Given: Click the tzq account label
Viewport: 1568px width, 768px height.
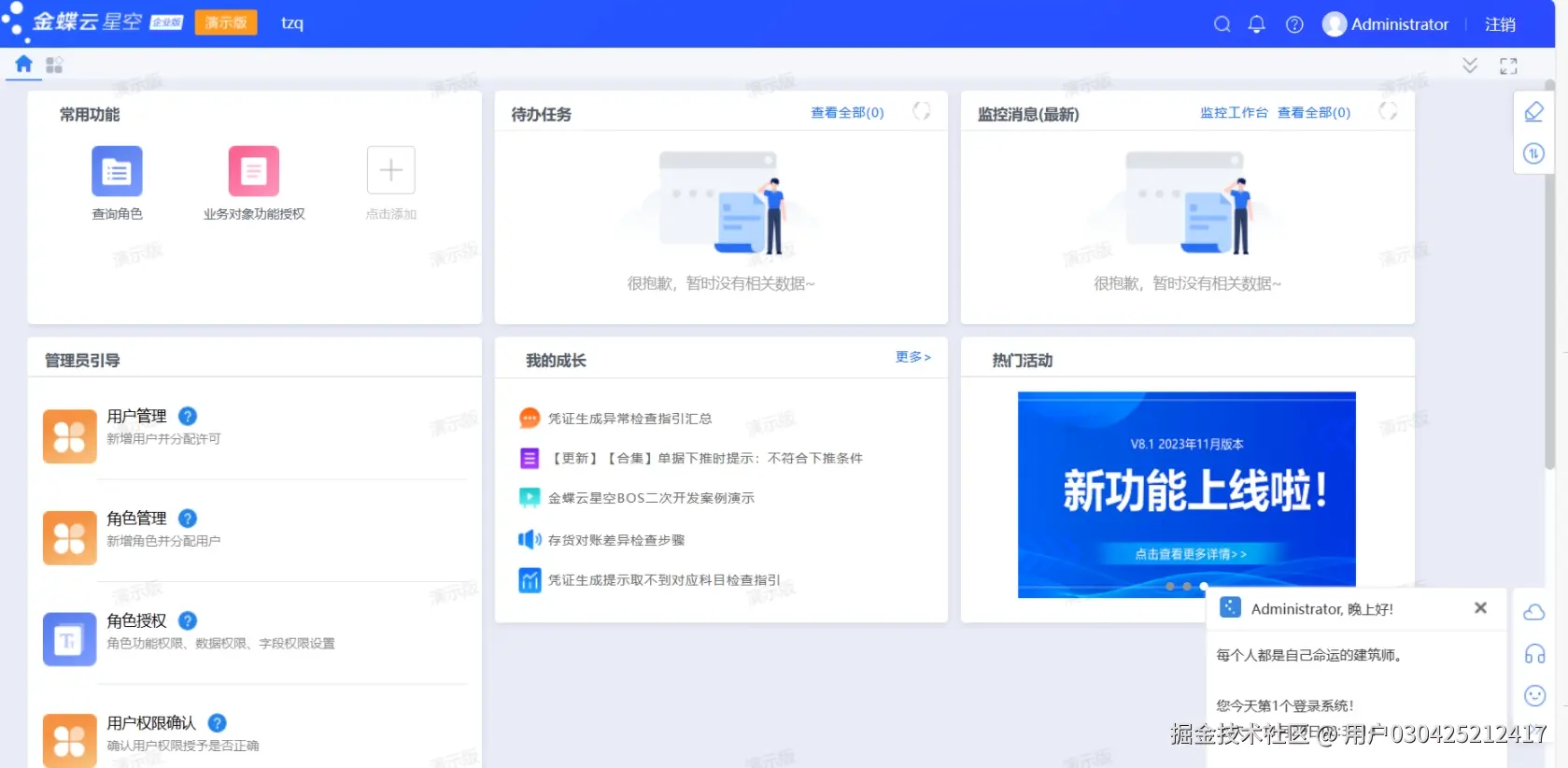Looking at the screenshot, I should point(292,22).
